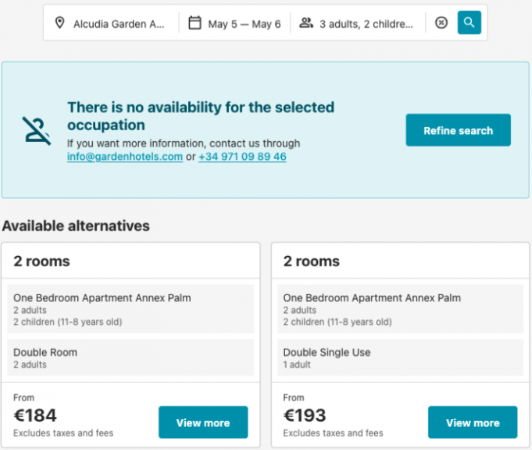
Task: Select the Double Room 2 adults row
Action: pyautogui.click(x=131, y=358)
